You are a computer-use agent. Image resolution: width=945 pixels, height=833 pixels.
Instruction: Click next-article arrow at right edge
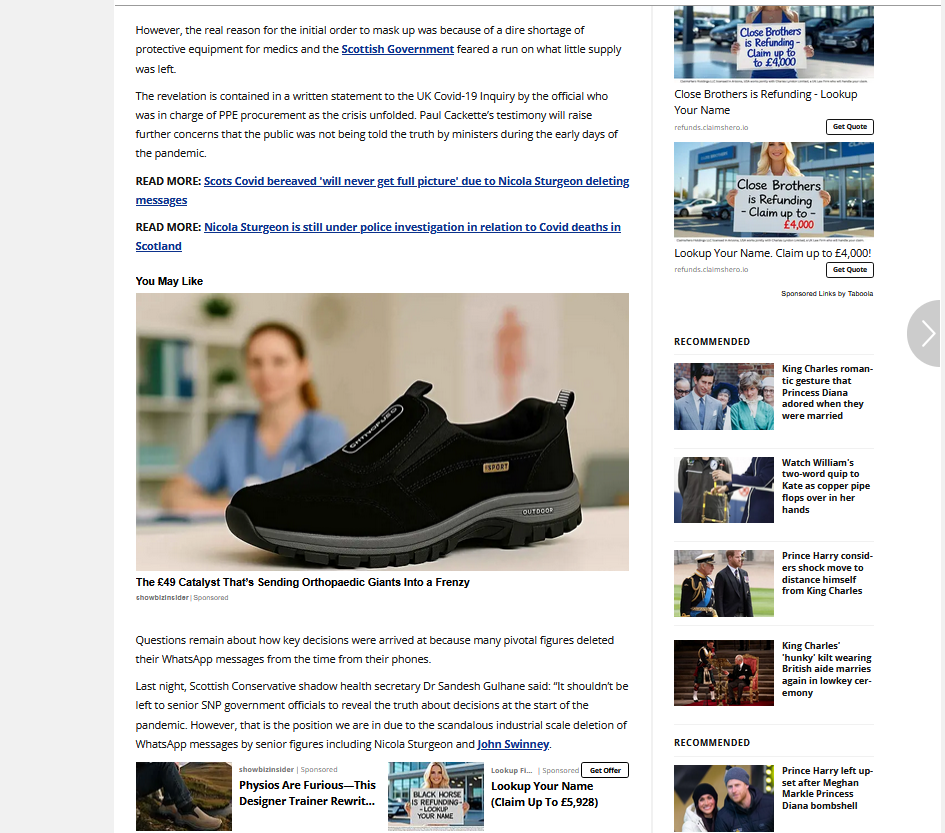[x=926, y=333]
